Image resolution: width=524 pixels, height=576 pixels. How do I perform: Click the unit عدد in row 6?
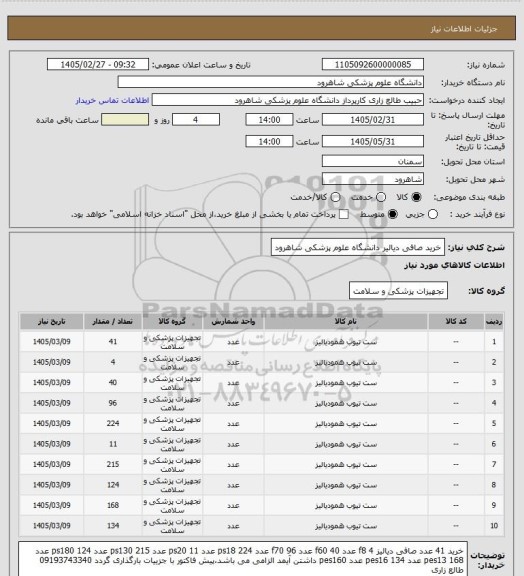(233, 444)
